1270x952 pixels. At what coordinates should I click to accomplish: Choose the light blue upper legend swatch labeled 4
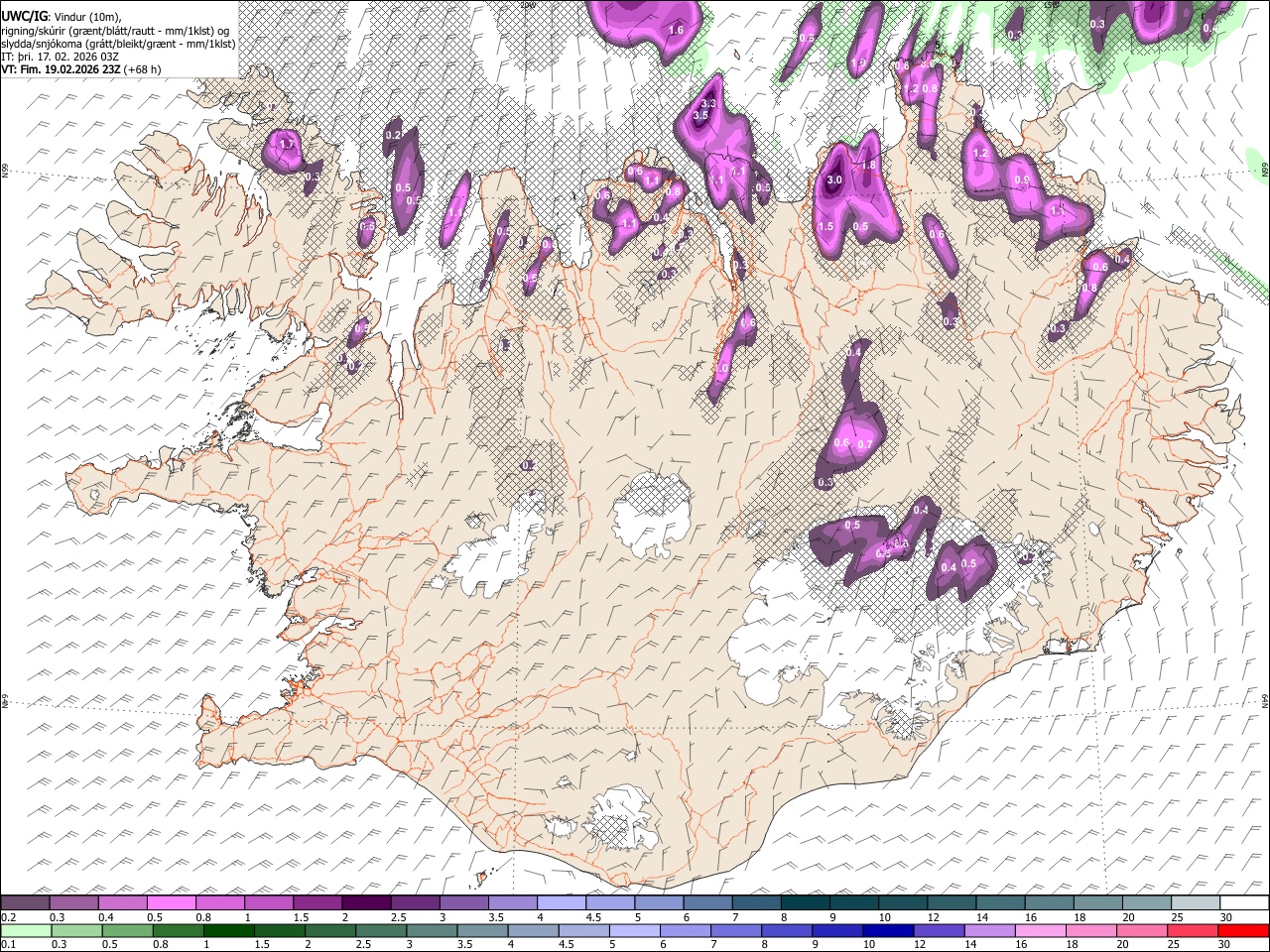(x=560, y=903)
